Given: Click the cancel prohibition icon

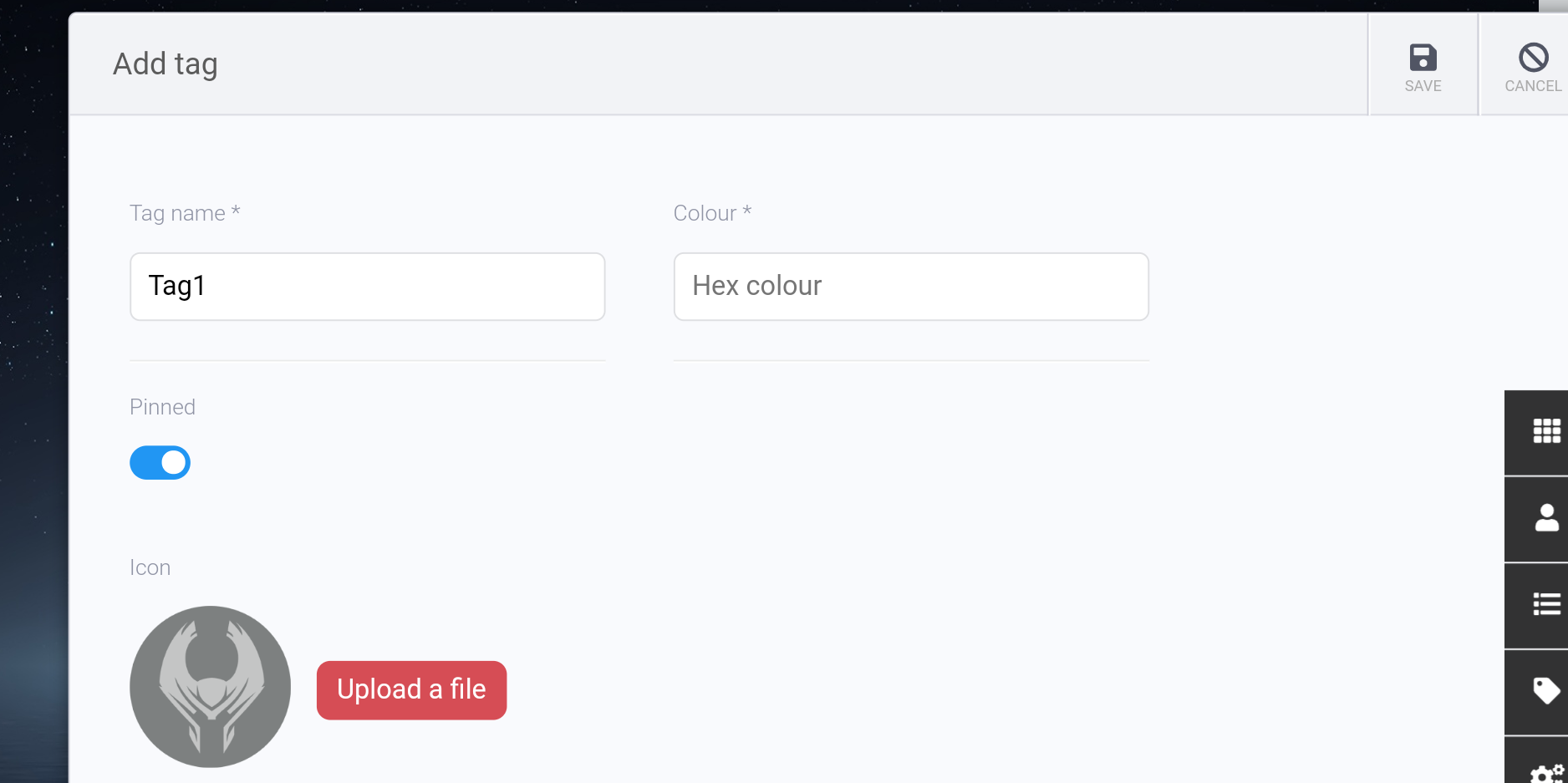Looking at the screenshot, I should click(x=1532, y=56).
